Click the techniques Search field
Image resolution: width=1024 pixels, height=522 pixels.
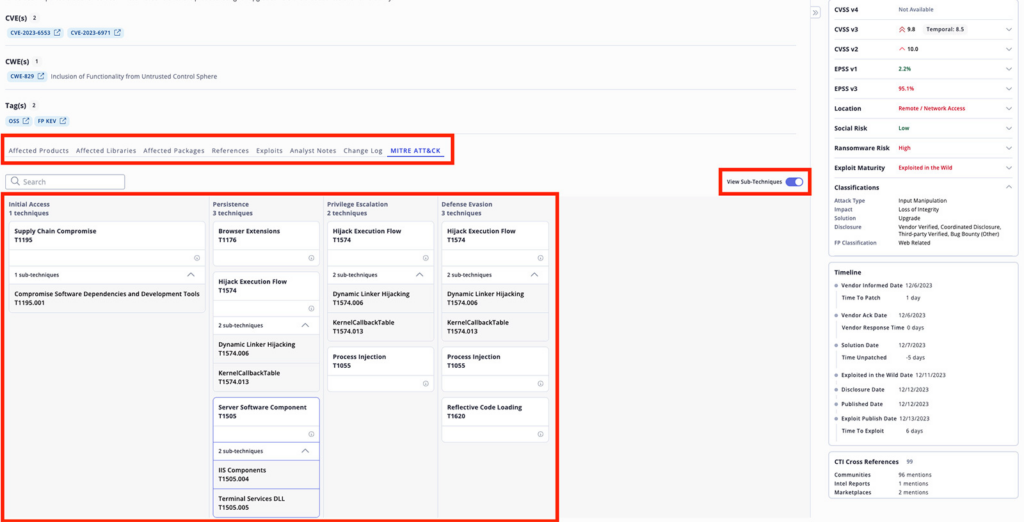tap(66, 182)
